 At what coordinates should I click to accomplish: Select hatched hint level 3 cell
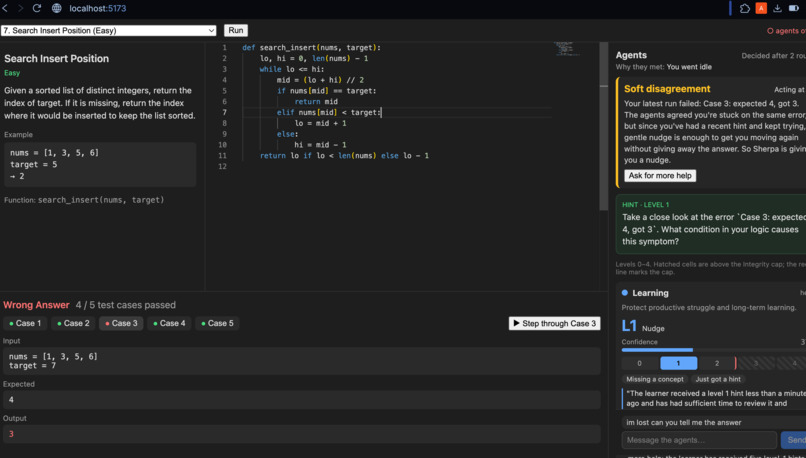tap(756, 363)
